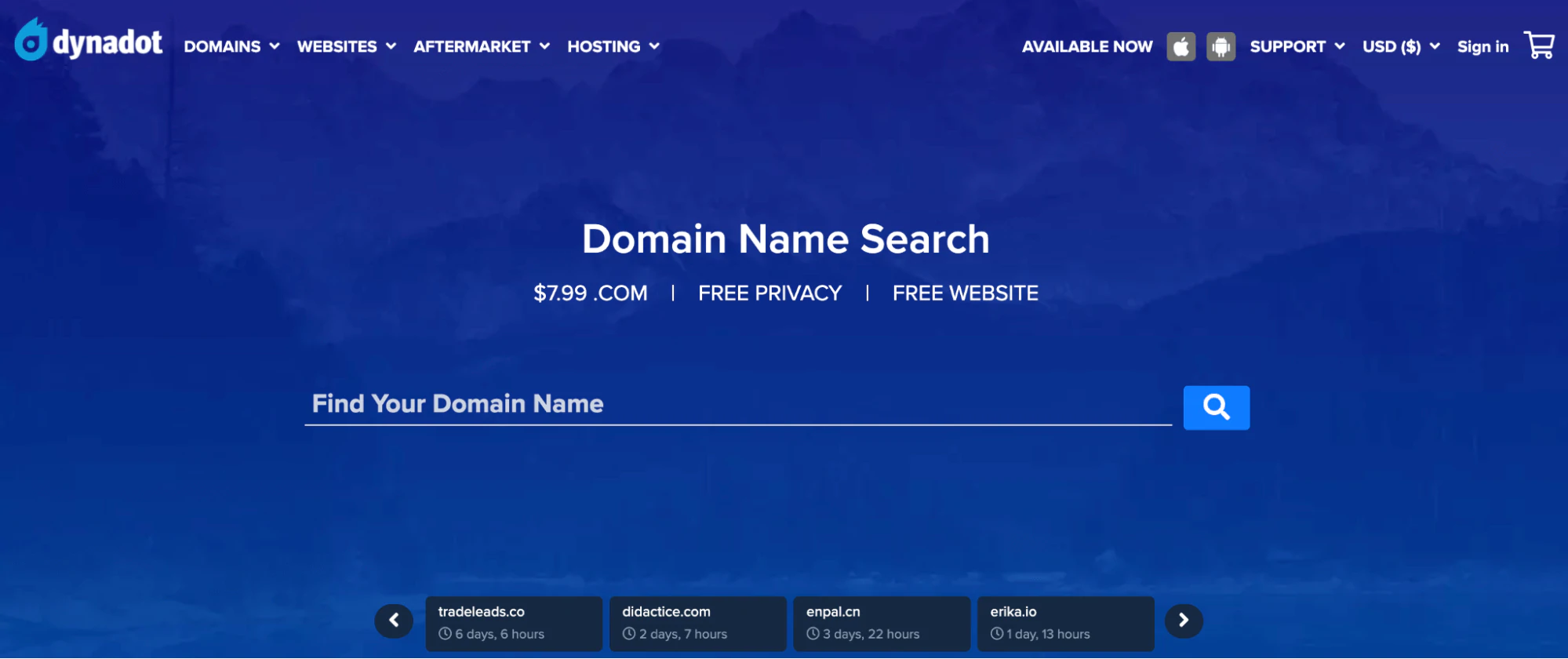The height and width of the screenshot is (659, 1568).
Task: Expand the Domains menu
Action: click(x=231, y=46)
